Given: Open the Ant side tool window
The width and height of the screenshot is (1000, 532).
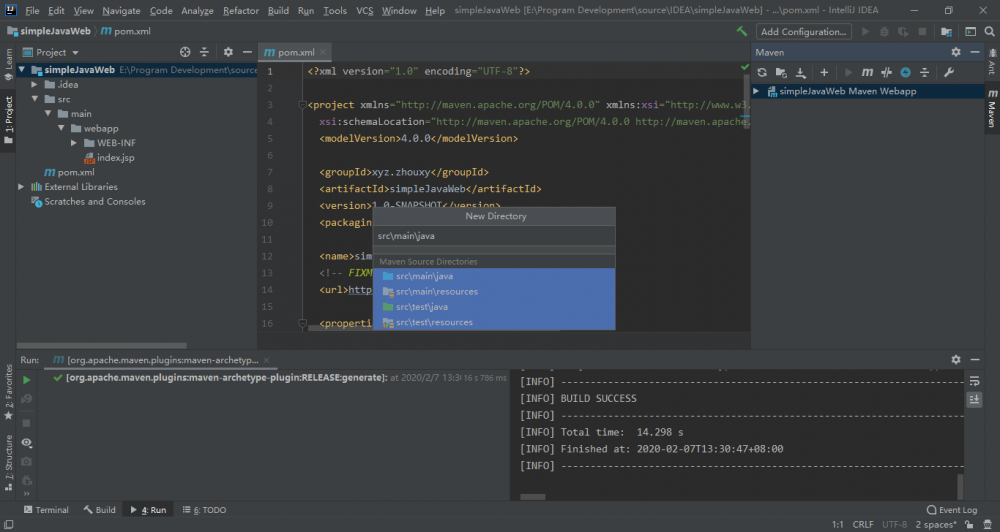Looking at the screenshot, I should 992,61.
